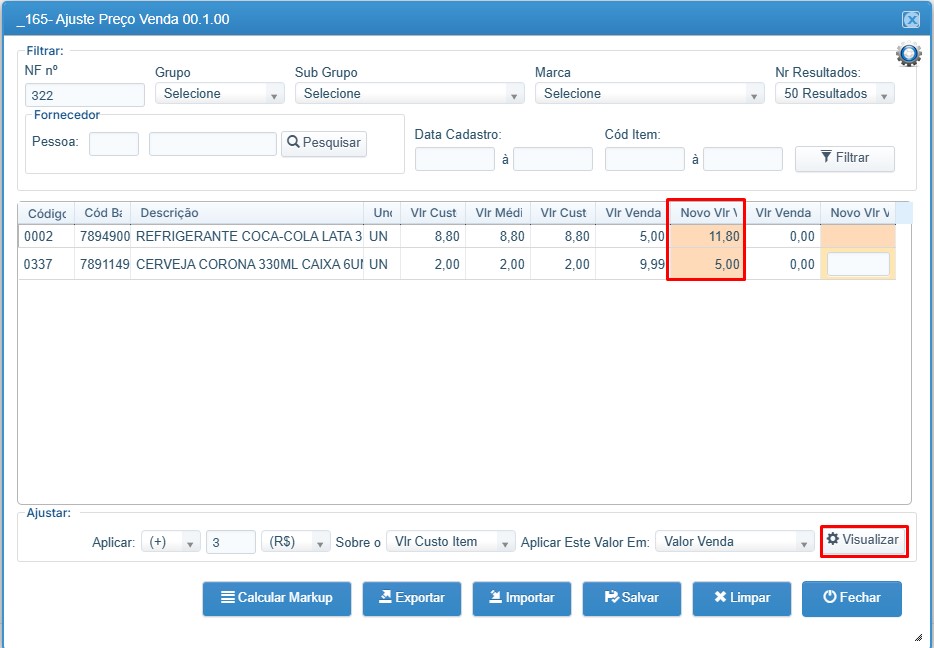Screen dimensions: 934x648
Task: Click the NF nº input field
Action: point(85,95)
